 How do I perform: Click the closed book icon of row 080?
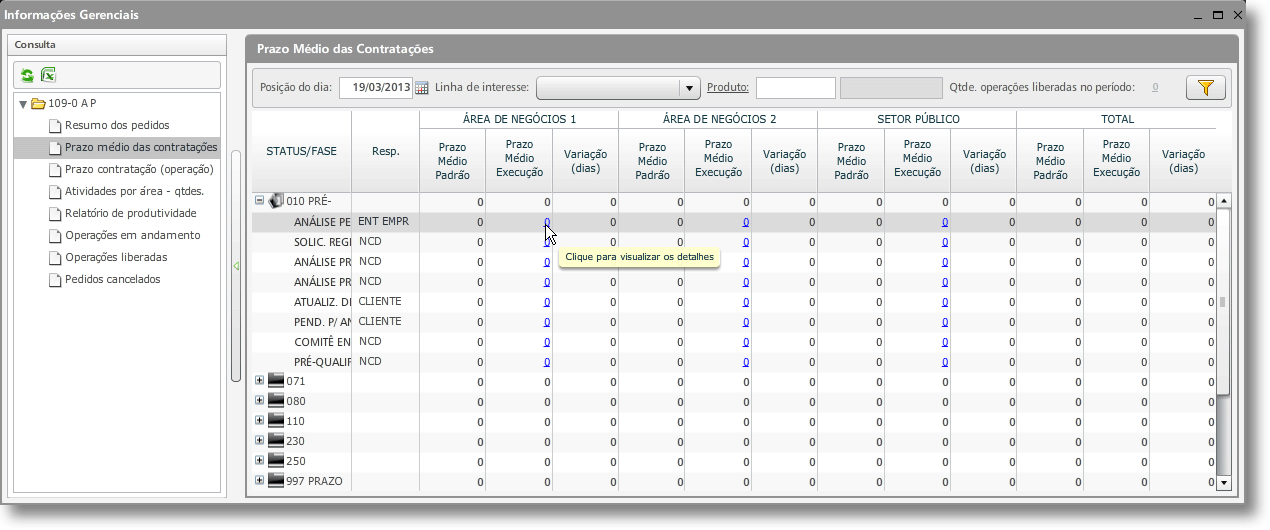click(x=276, y=401)
